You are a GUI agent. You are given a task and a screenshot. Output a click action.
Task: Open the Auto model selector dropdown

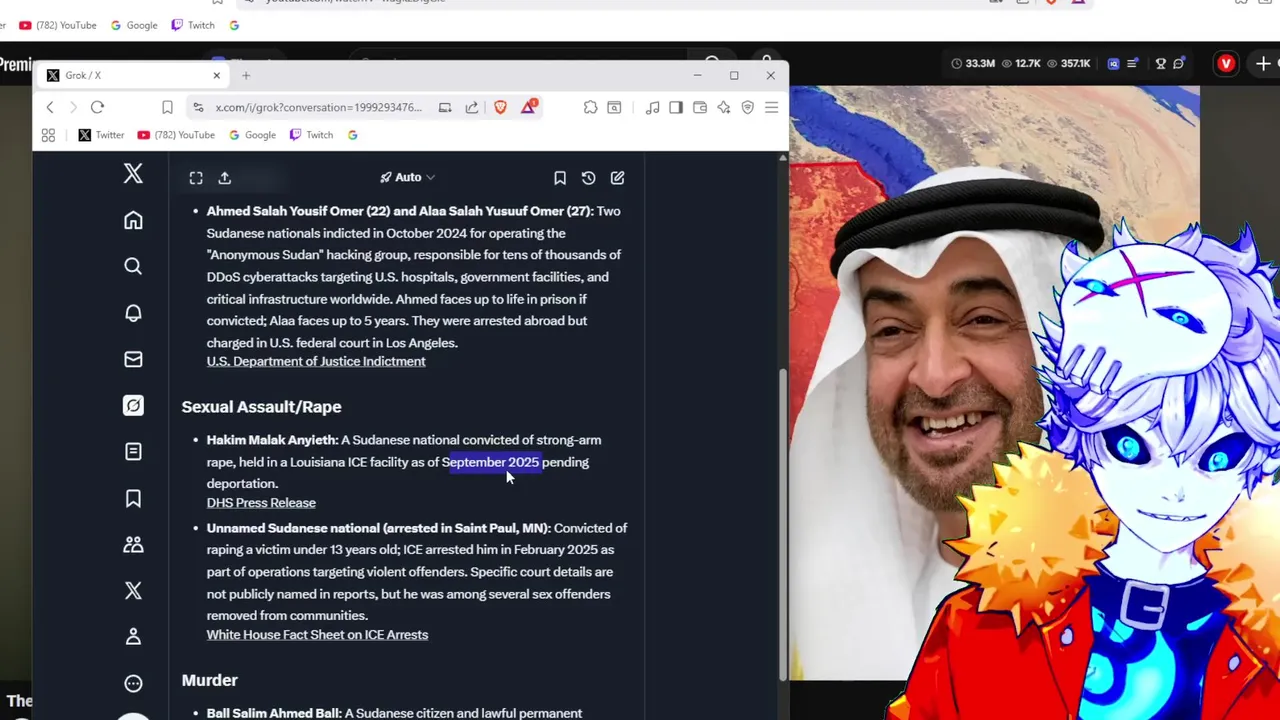pyautogui.click(x=407, y=177)
